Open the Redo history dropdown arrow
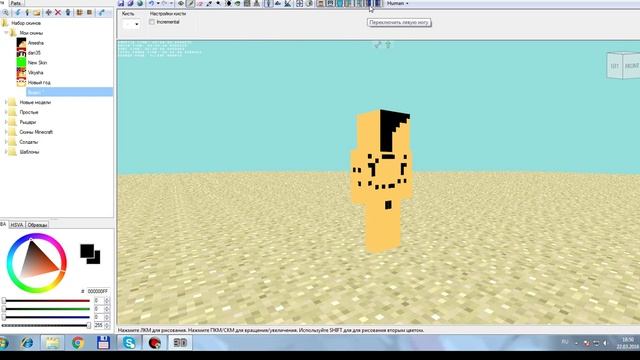Viewport: 640px width, 360px height. coord(171,3)
